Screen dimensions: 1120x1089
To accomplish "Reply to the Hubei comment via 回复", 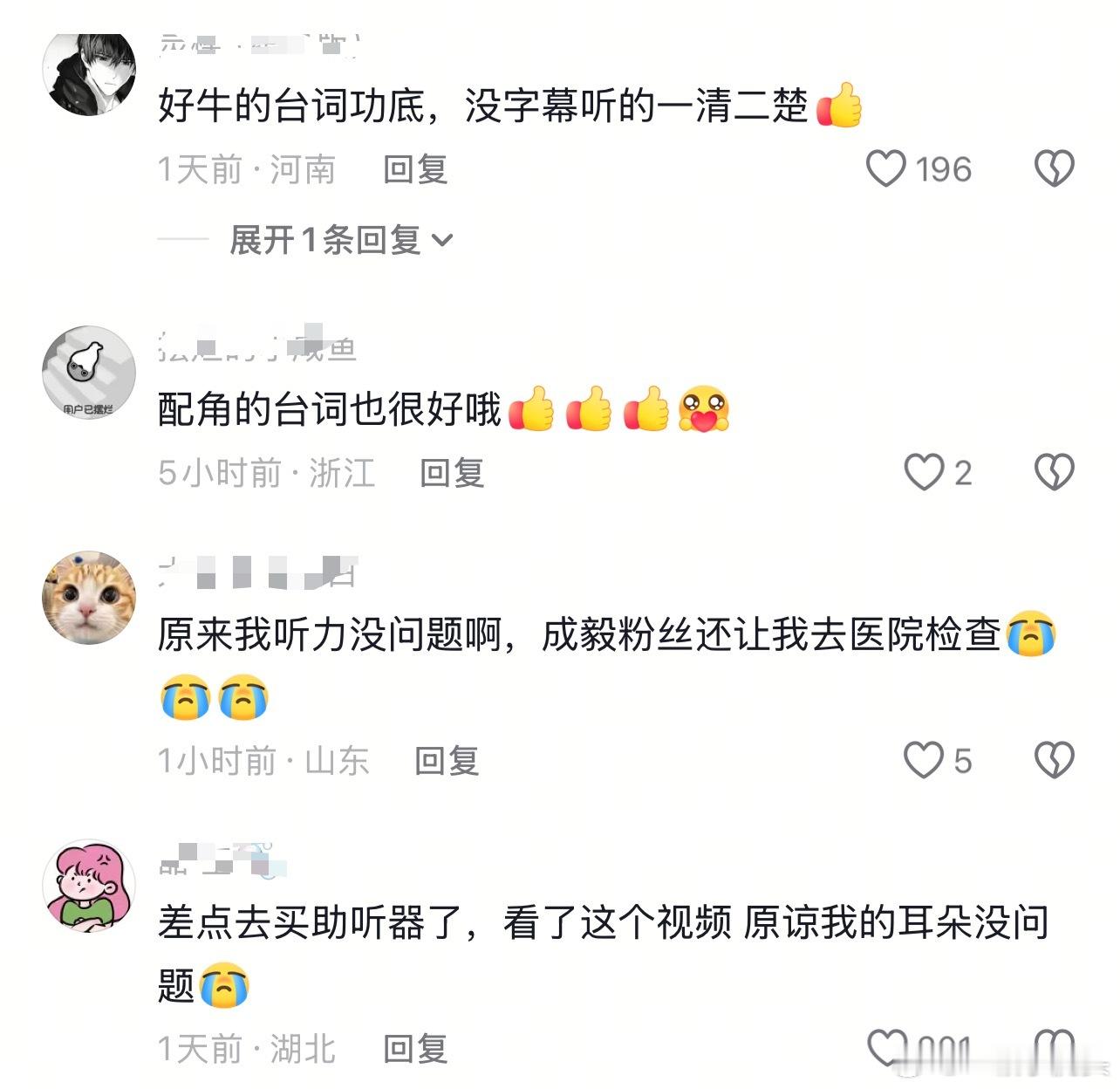I will click(x=416, y=1049).
